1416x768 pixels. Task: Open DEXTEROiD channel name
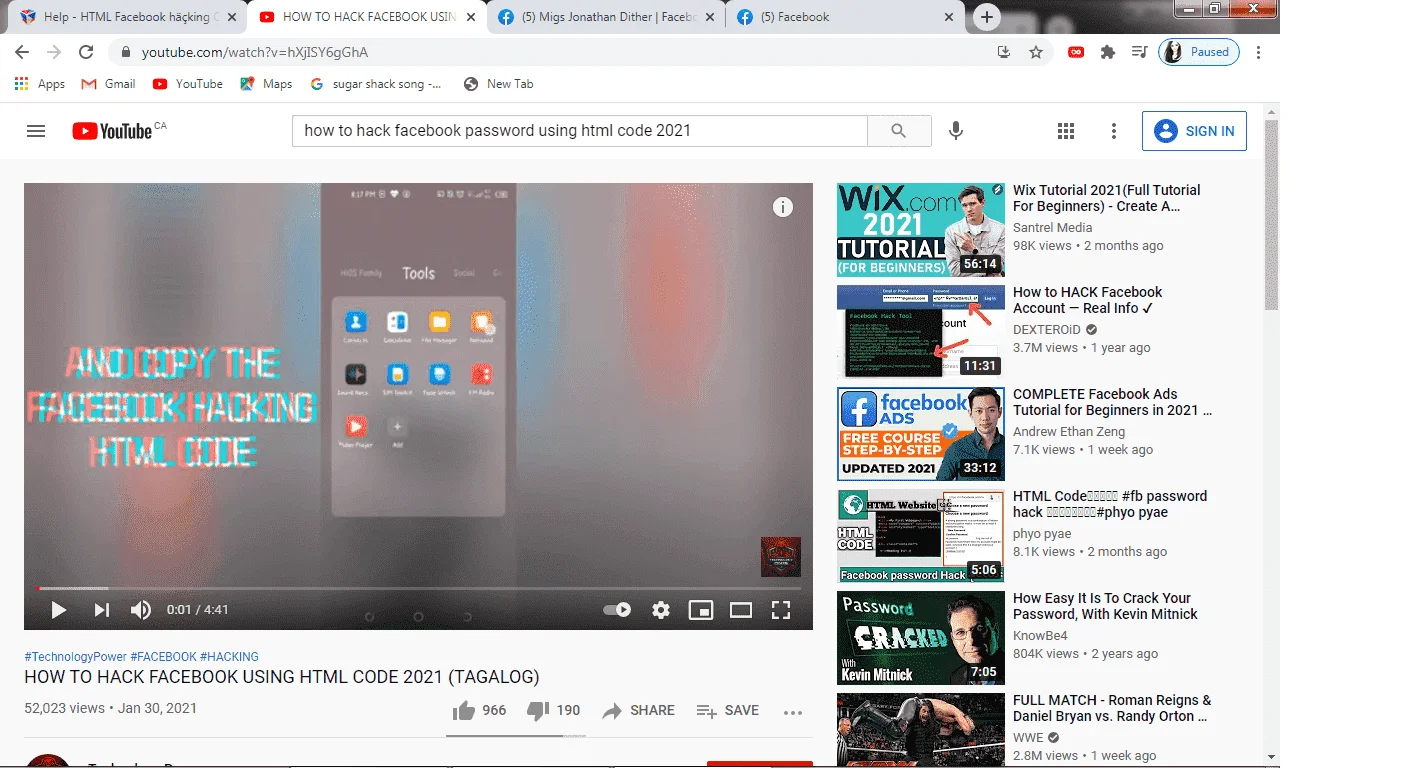(1047, 329)
